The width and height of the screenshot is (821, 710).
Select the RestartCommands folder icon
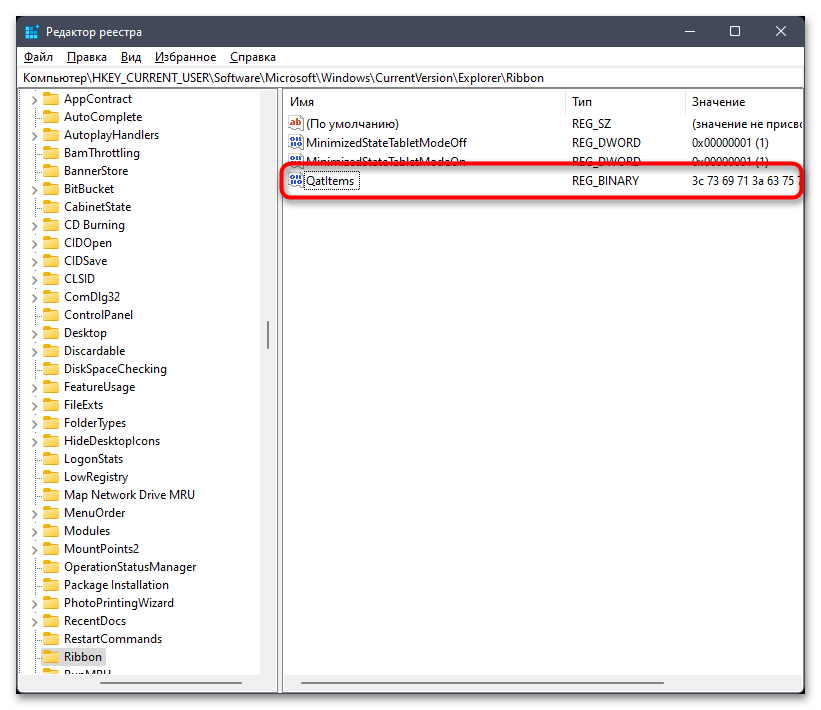(x=51, y=639)
